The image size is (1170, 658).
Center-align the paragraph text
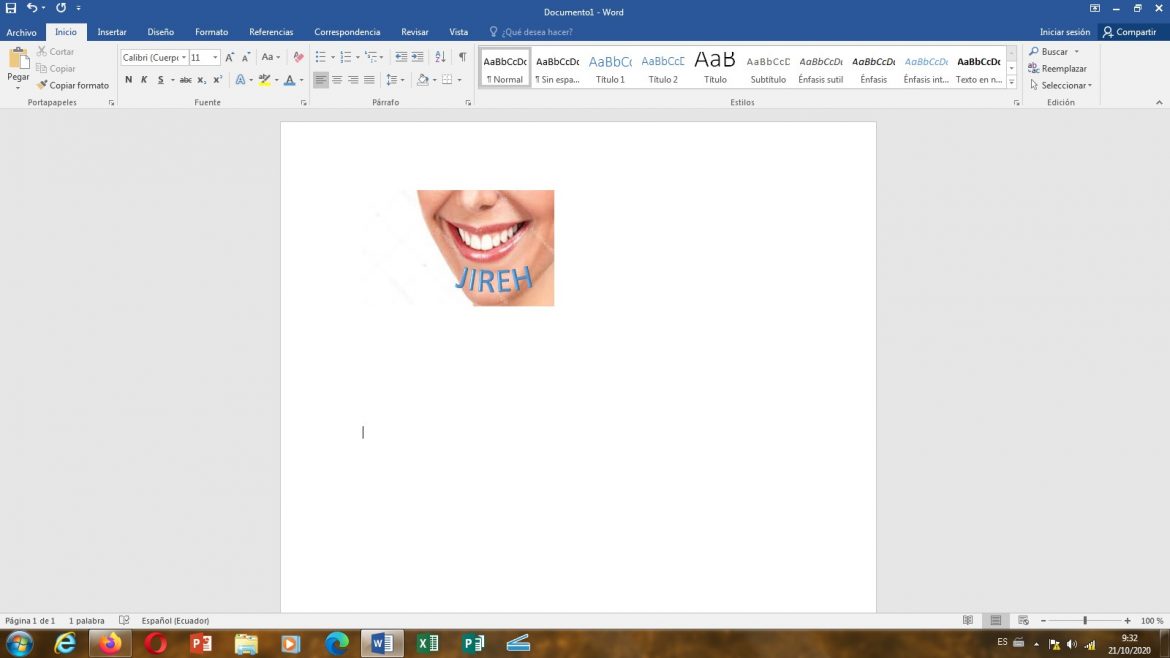point(337,80)
